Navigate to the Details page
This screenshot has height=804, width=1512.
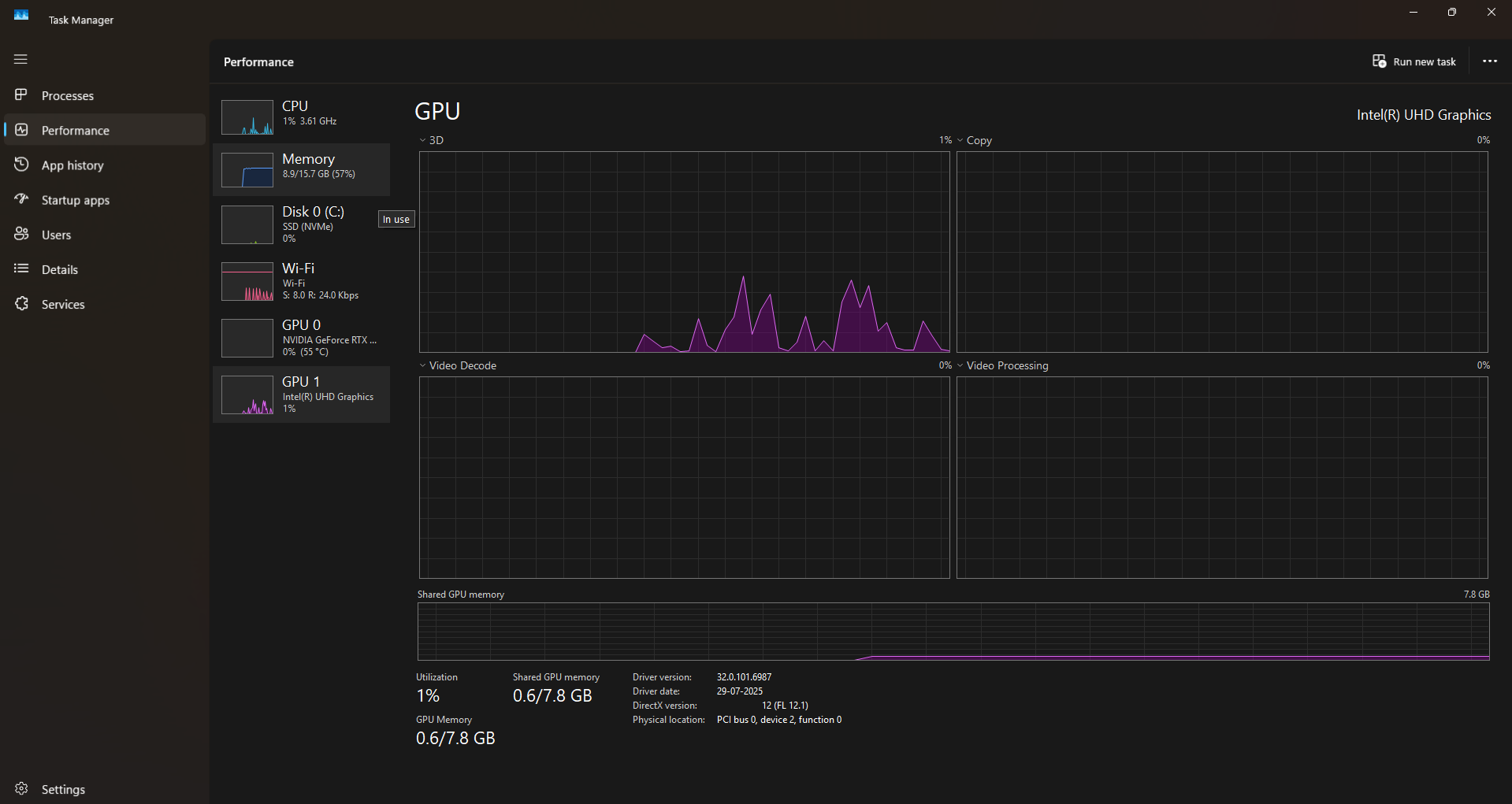point(105,269)
